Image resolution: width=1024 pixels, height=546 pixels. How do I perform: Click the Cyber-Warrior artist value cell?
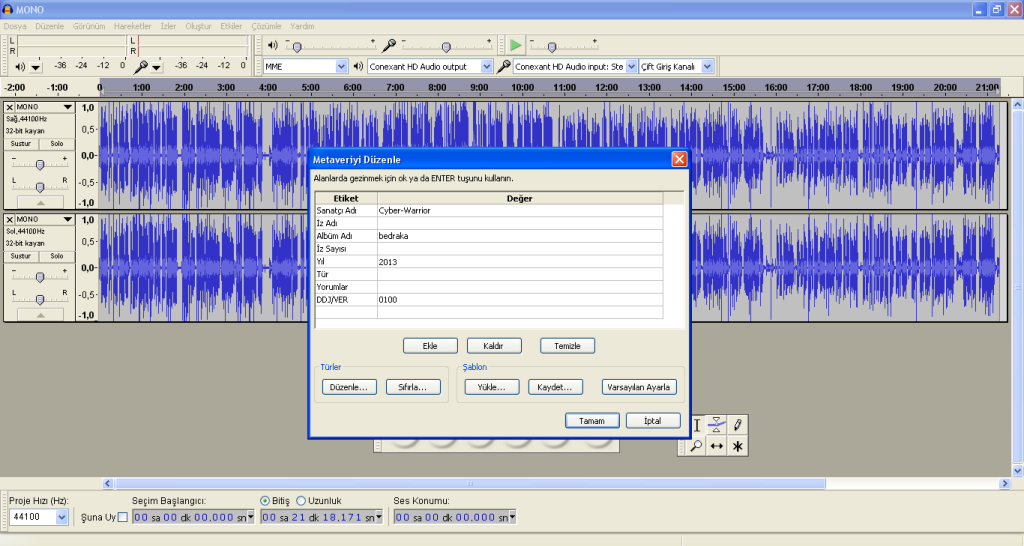click(x=520, y=210)
